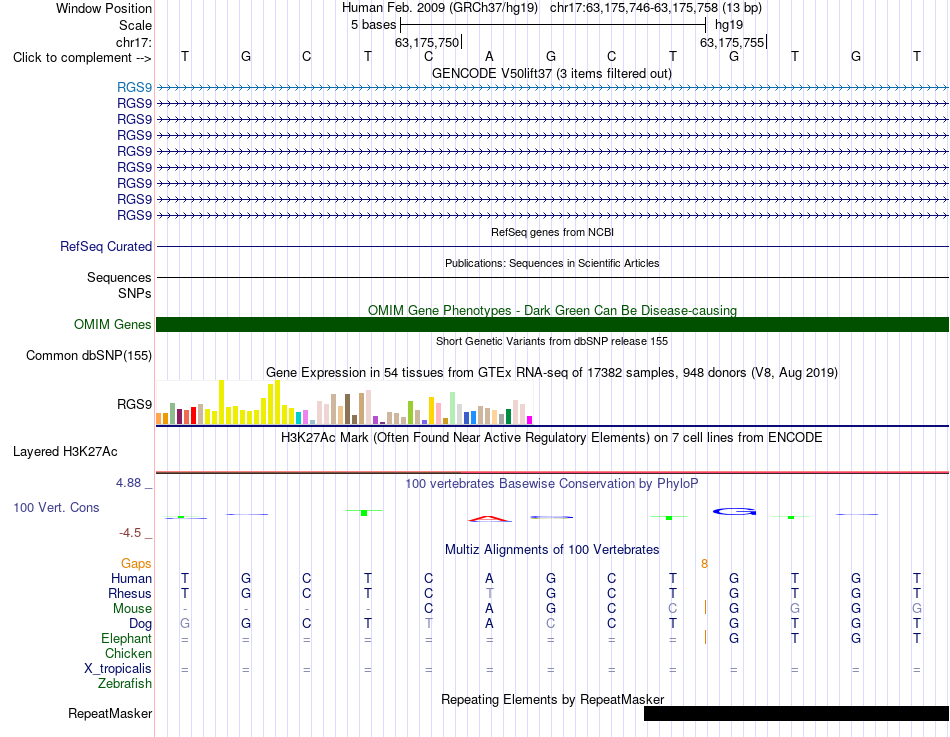Click the orange gap count 8
The height and width of the screenshot is (737, 950).
coord(704,564)
